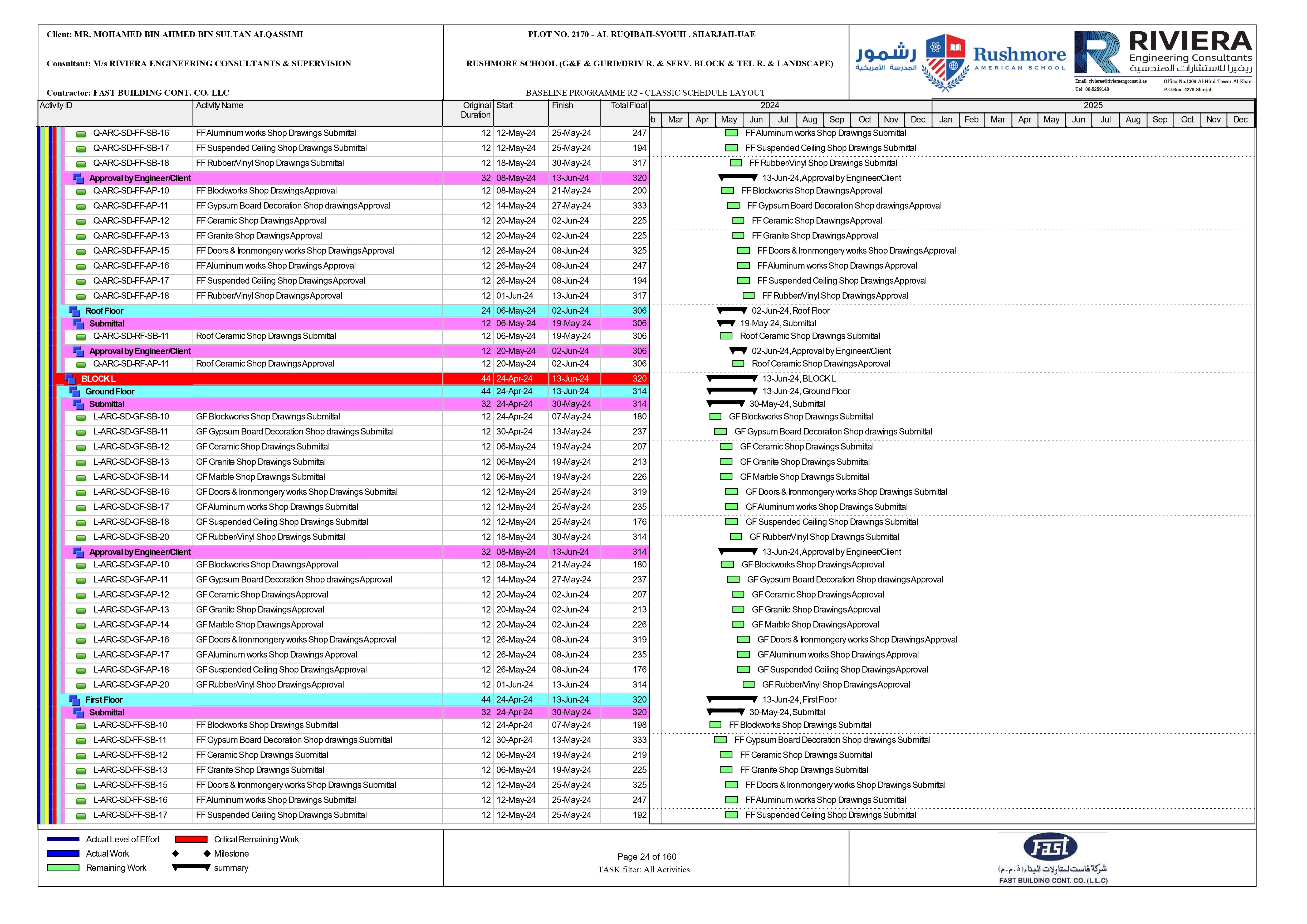Click the Start column header
The width and height of the screenshot is (1307, 924).
[x=521, y=113]
